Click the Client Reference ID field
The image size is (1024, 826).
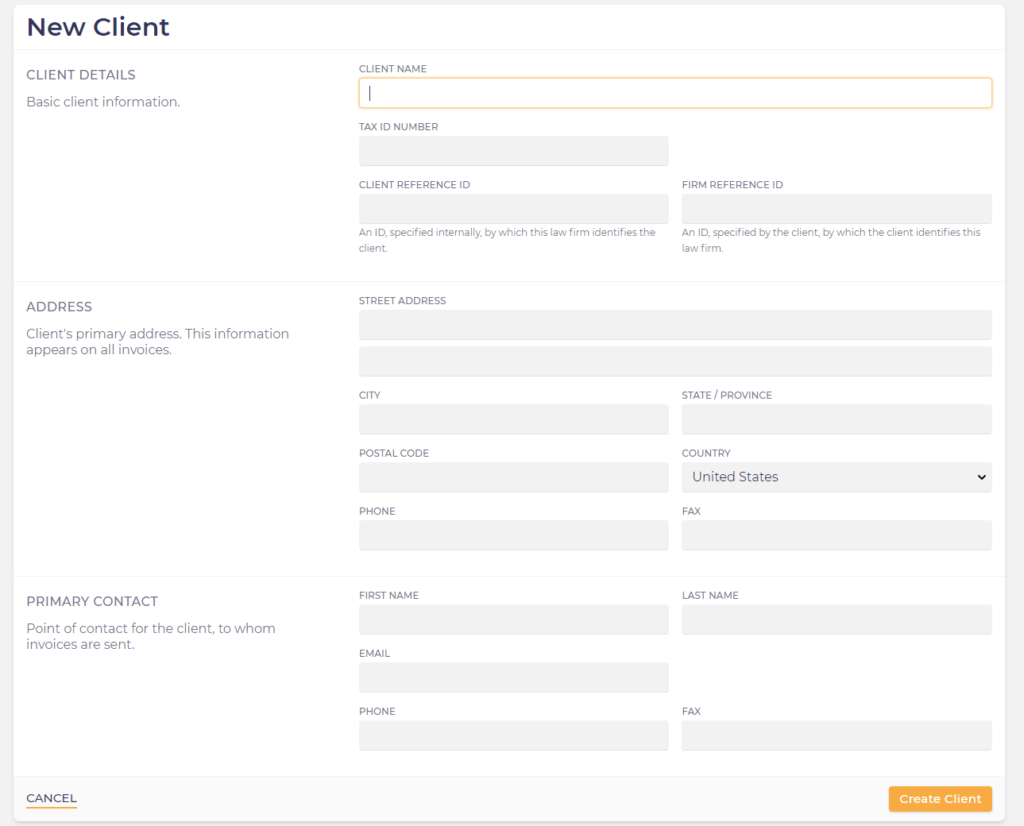513,209
